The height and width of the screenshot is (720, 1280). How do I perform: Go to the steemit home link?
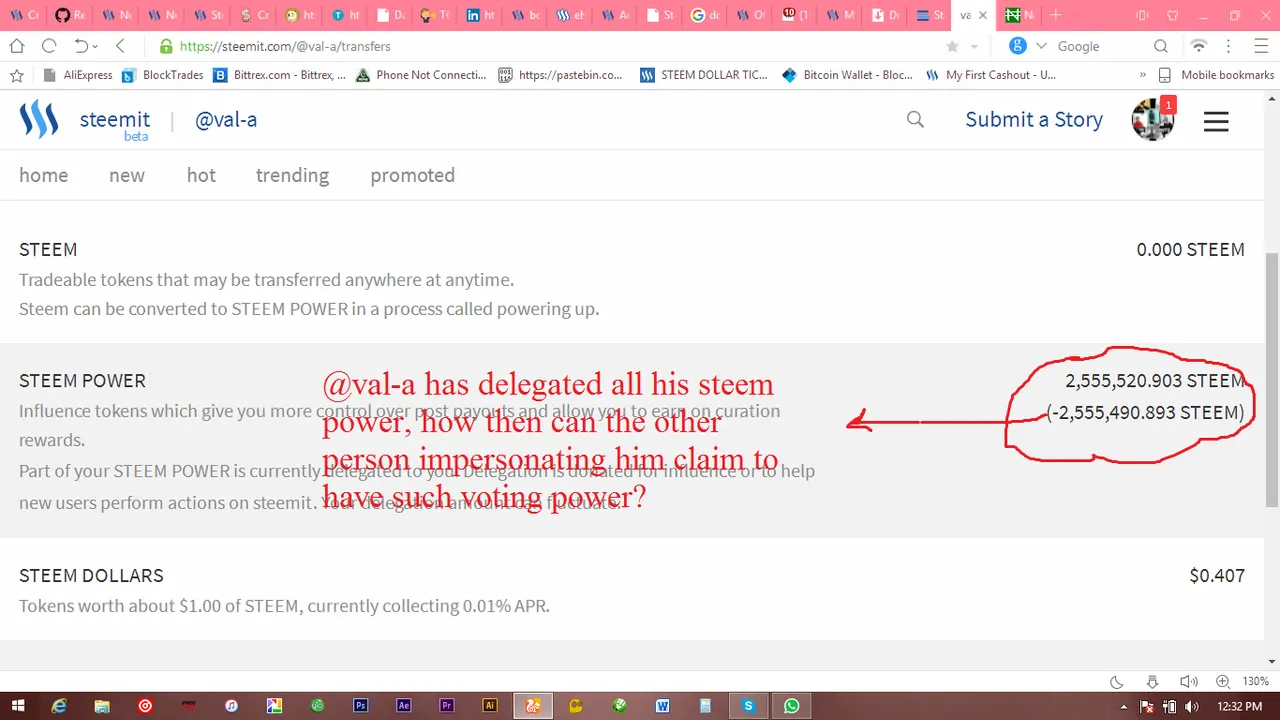coord(44,175)
